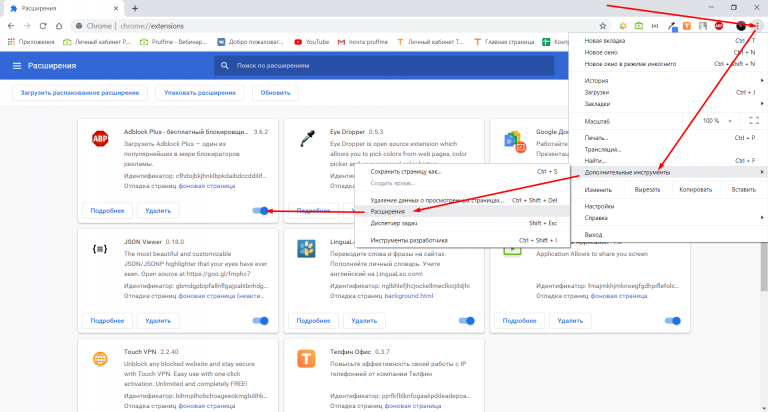Click the JSON Viewer braces card icon

click(100, 249)
